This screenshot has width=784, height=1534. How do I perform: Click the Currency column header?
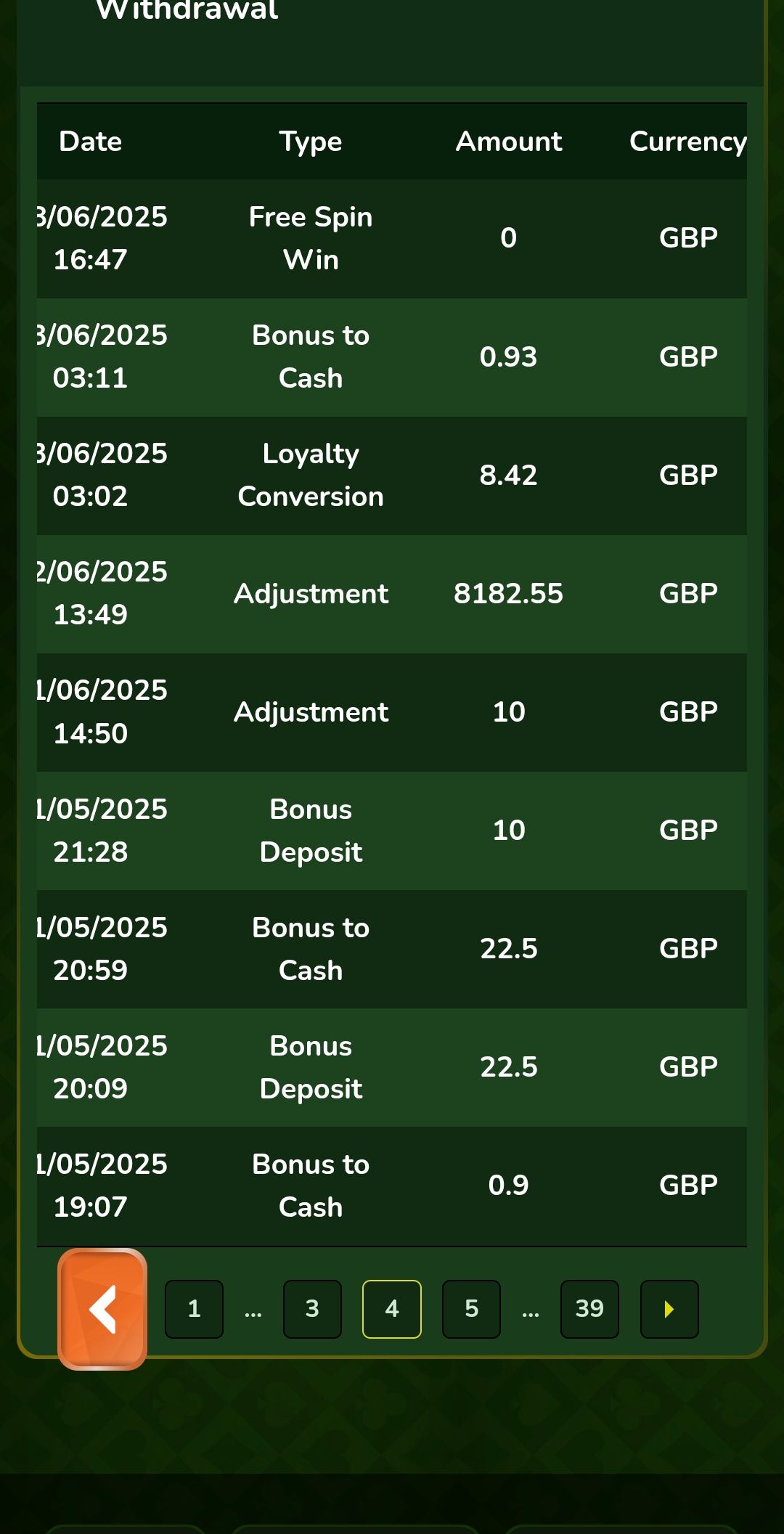click(687, 142)
